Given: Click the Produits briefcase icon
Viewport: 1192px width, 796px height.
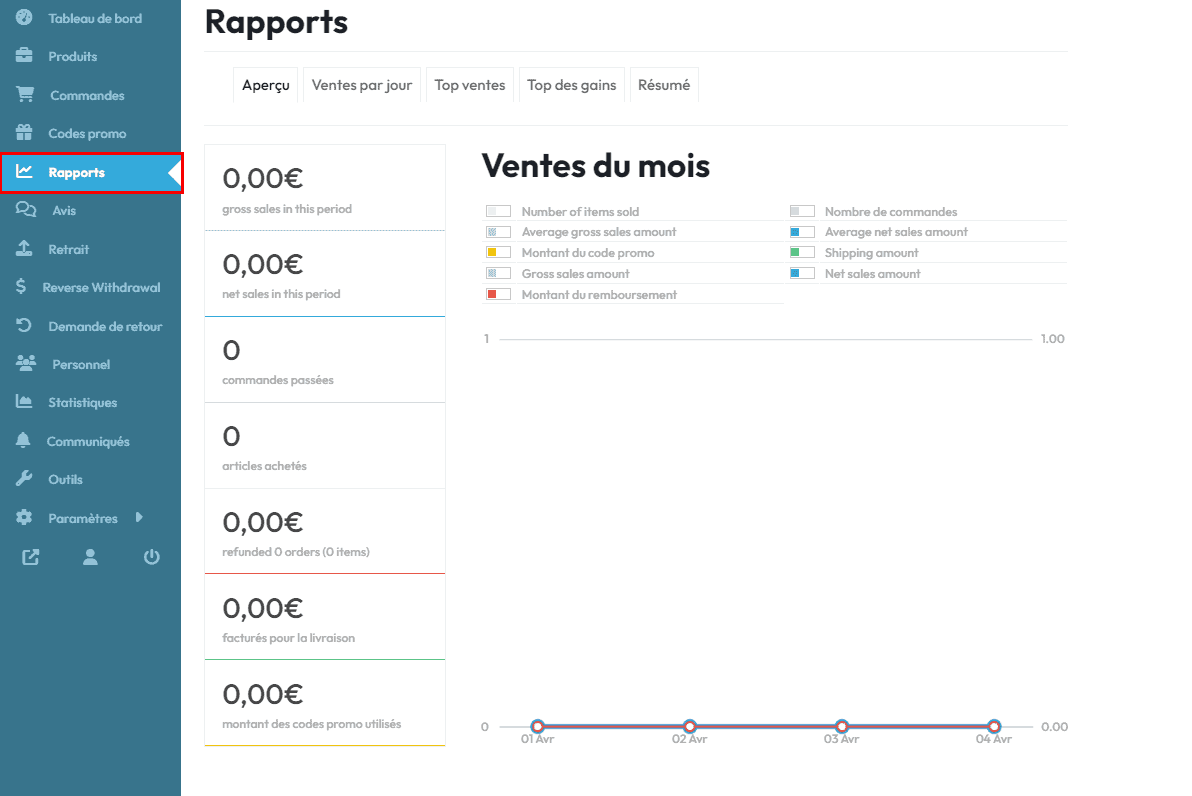Looking at the screenshot, I should 24,55.
